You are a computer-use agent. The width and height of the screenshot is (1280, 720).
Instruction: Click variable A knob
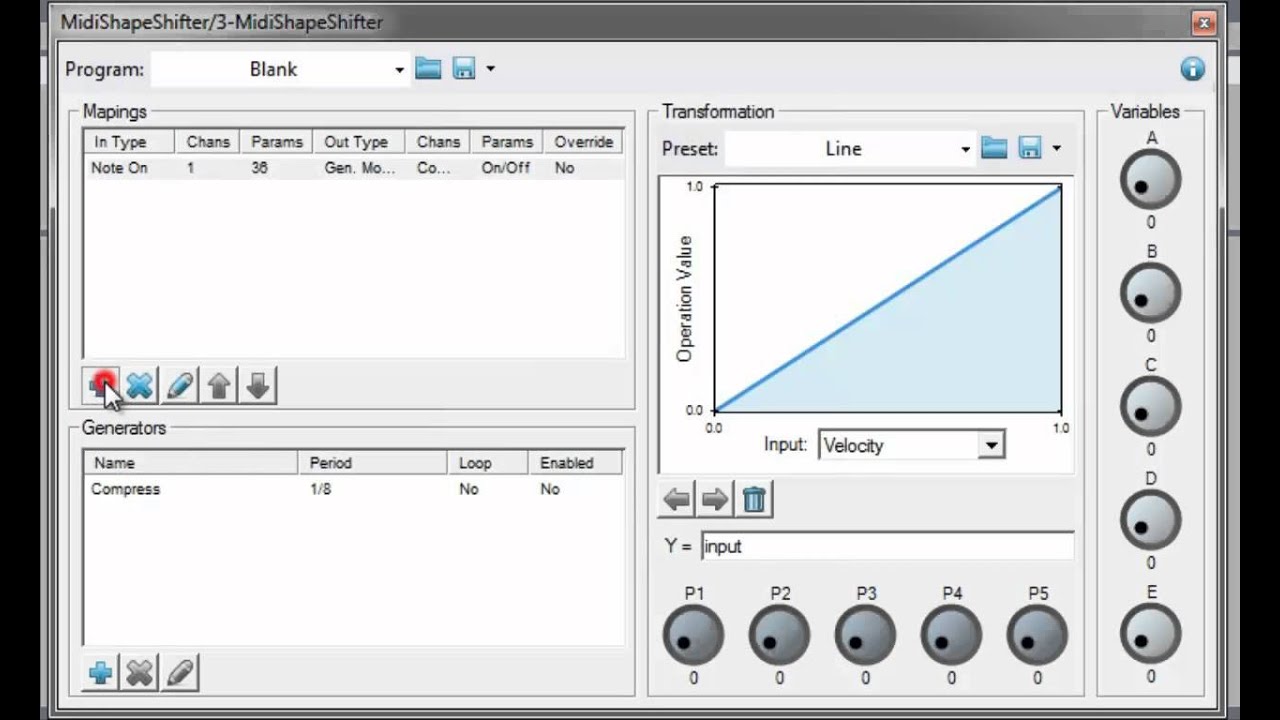pyautogui.click(x=1151, y=180)
